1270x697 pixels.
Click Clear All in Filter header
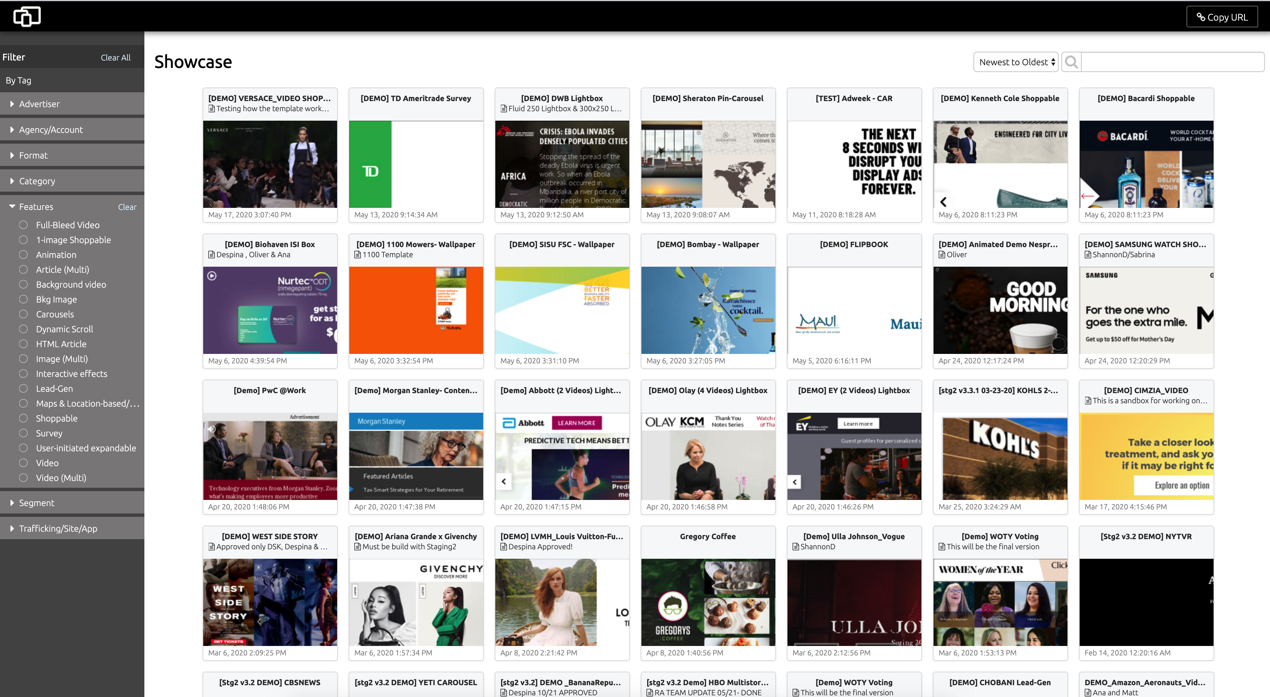115,58
